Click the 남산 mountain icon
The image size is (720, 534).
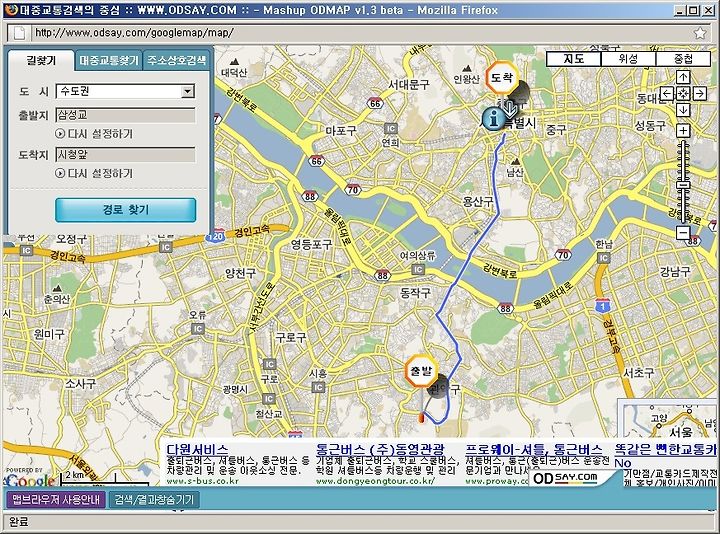click(516, 162)
